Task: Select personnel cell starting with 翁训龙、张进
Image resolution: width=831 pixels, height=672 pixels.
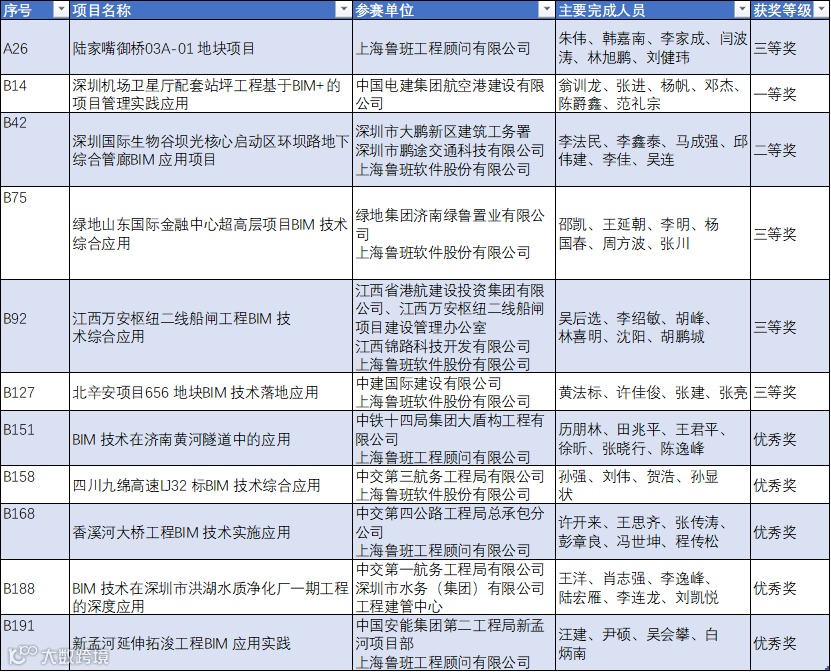Action: click(653, 93)
